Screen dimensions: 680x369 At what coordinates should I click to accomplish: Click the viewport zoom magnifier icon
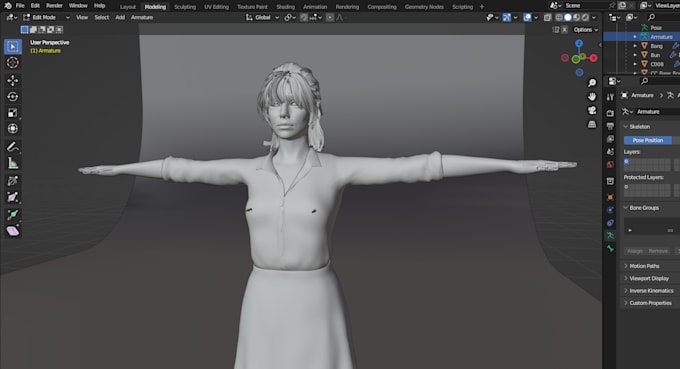click(x=592, y=82)
